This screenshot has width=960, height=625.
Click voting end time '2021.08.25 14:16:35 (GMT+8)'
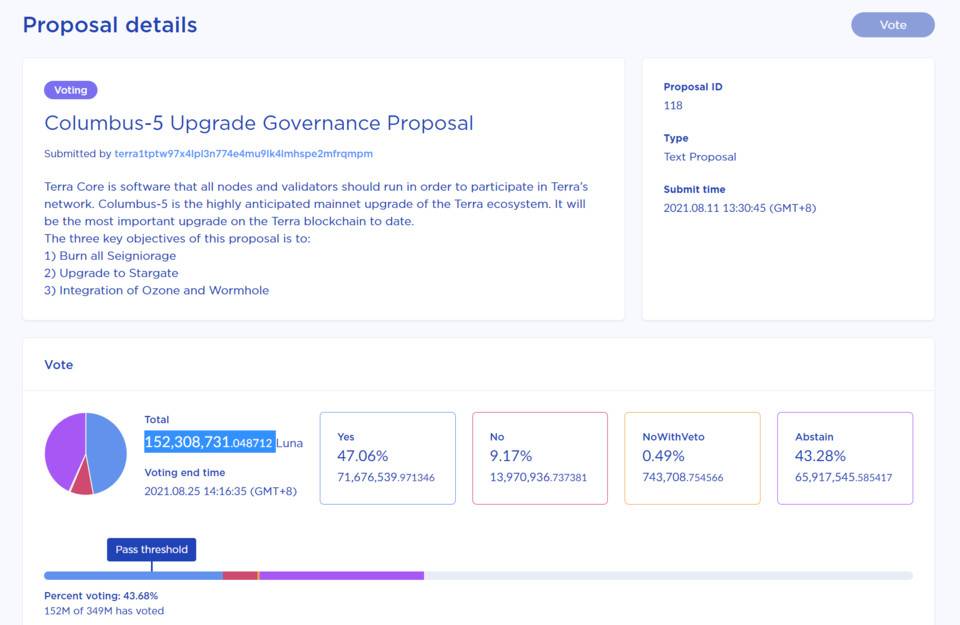pos(220,492)
